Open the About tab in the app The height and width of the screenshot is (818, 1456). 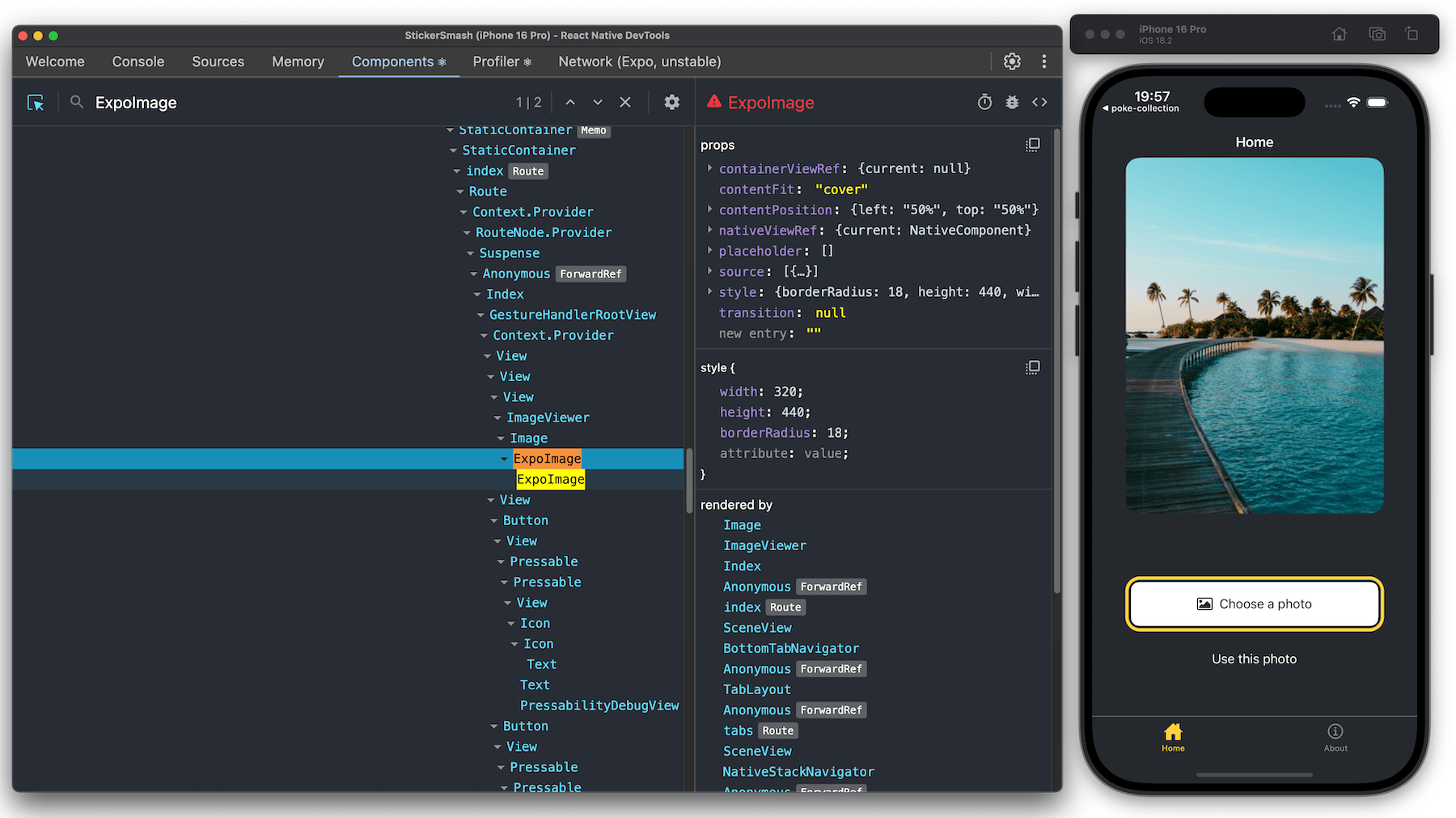pos(1335,738)
